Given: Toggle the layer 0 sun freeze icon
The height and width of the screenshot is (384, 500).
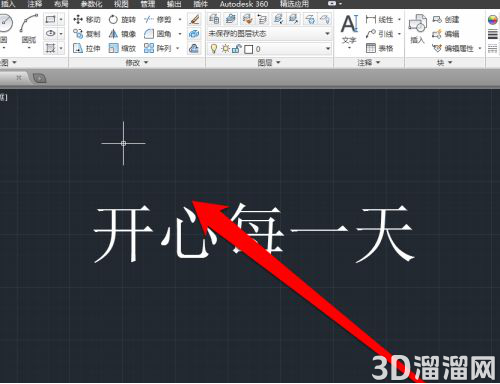Looking at the screenshot, I should 225,49.
